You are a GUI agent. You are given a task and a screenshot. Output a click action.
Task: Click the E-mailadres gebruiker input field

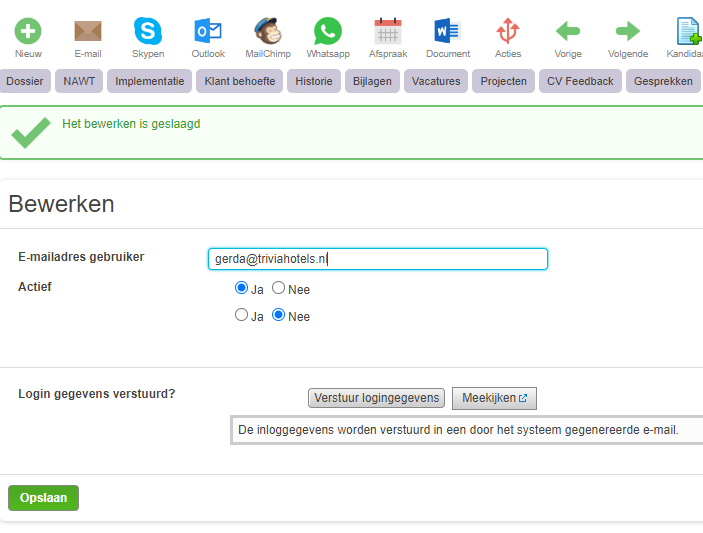coord(378,259)
